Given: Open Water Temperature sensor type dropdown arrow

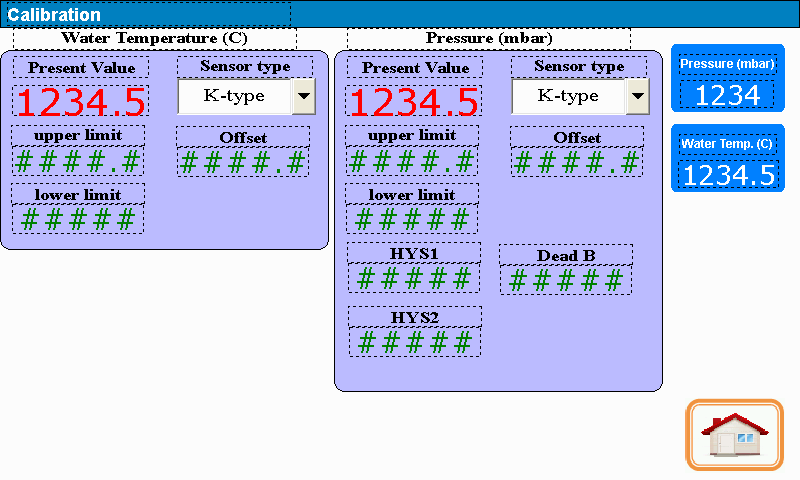Looking at the screenshot, I should tap(303, 97).
